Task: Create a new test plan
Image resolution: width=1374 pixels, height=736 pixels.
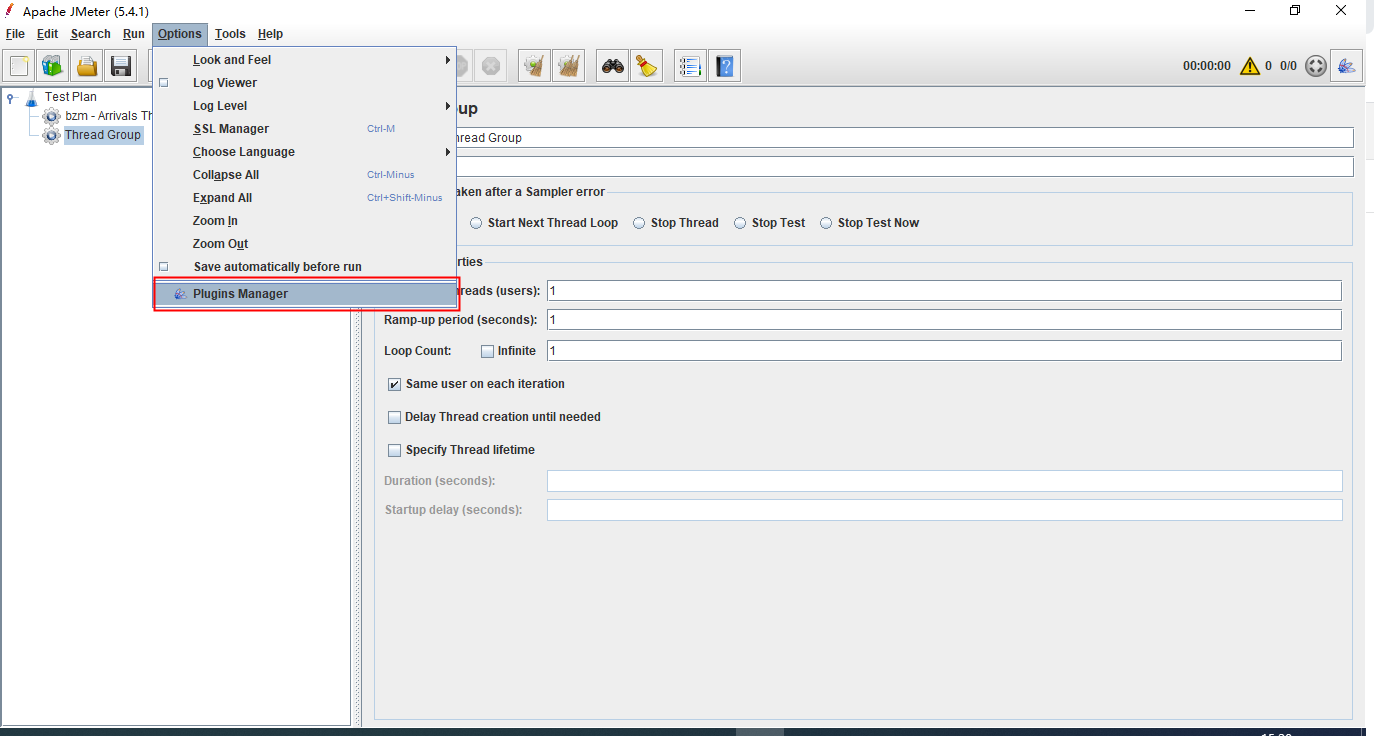Action: 18,65
